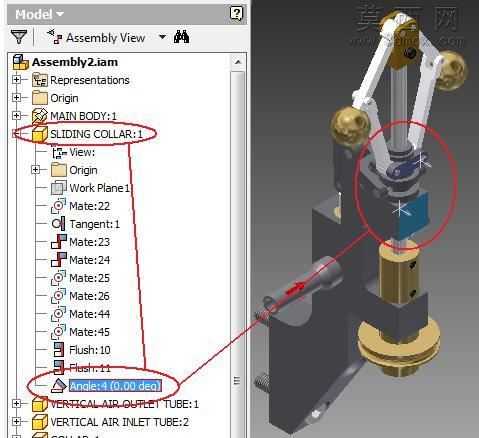Viewport: 479px width, 438px height.
Task: Select the Flush:11 constraint
Action: pos(90,368)
